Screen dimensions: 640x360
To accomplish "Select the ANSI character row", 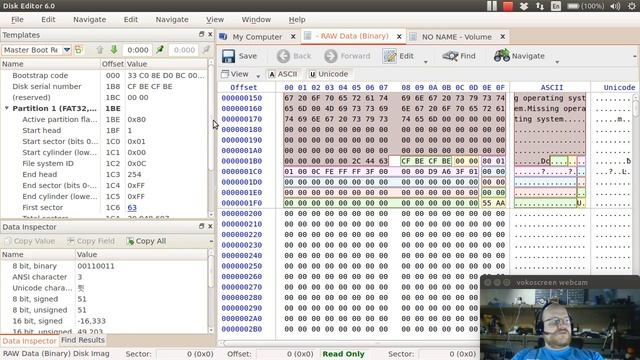I will 104,277.
